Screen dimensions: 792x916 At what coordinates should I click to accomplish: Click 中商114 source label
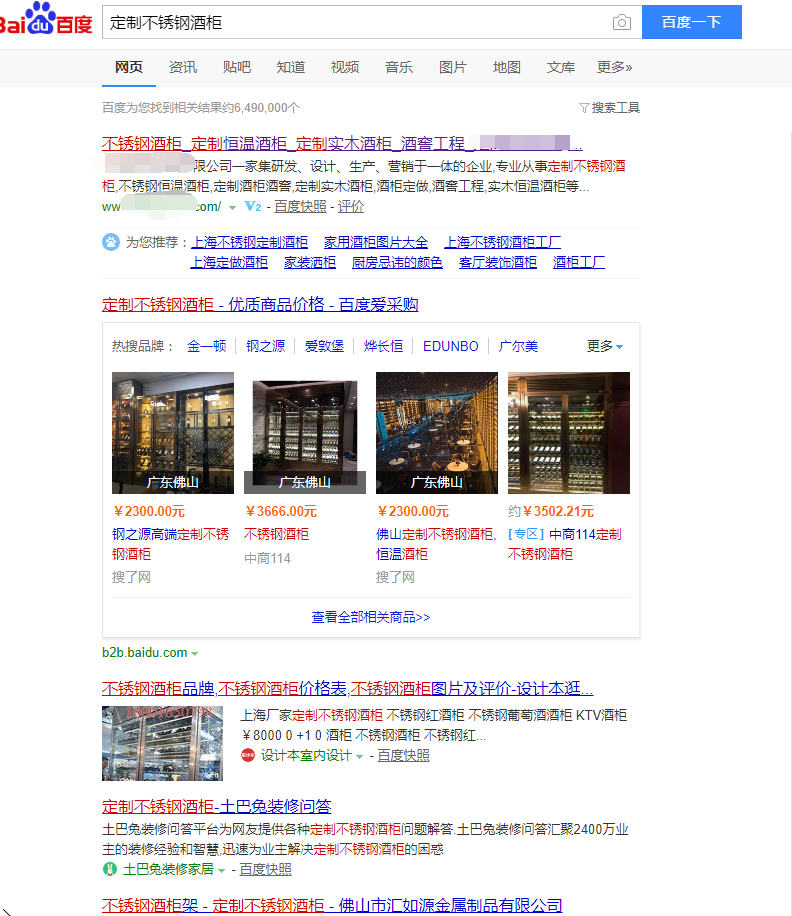pos(267,558)
